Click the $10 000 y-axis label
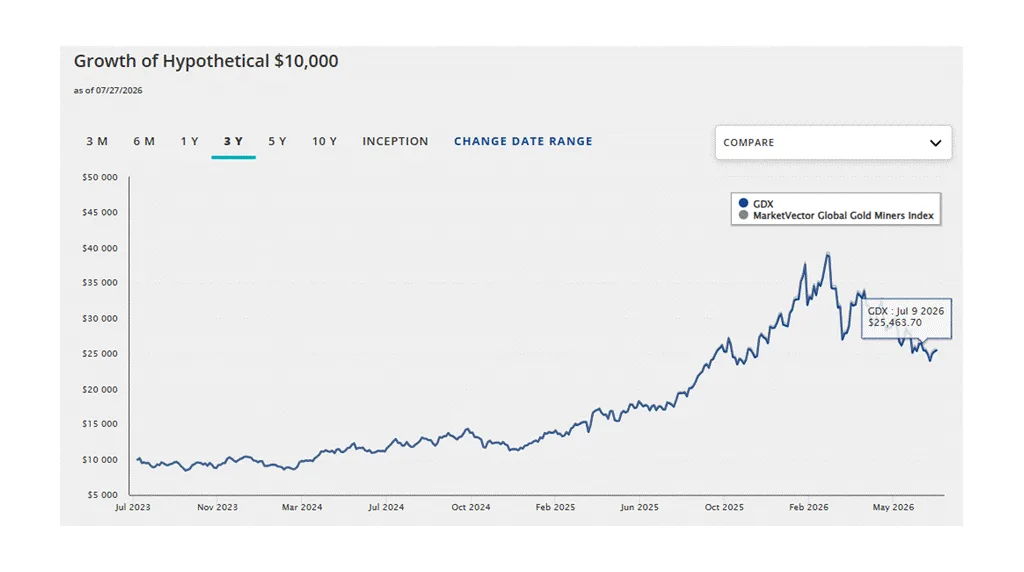This screenshot has width=1024, height=572. pyautogui.click(x=100, y=460)
